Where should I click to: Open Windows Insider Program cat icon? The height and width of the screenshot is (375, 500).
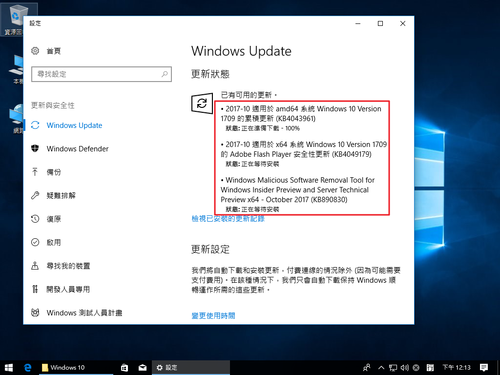pos(35,312)
